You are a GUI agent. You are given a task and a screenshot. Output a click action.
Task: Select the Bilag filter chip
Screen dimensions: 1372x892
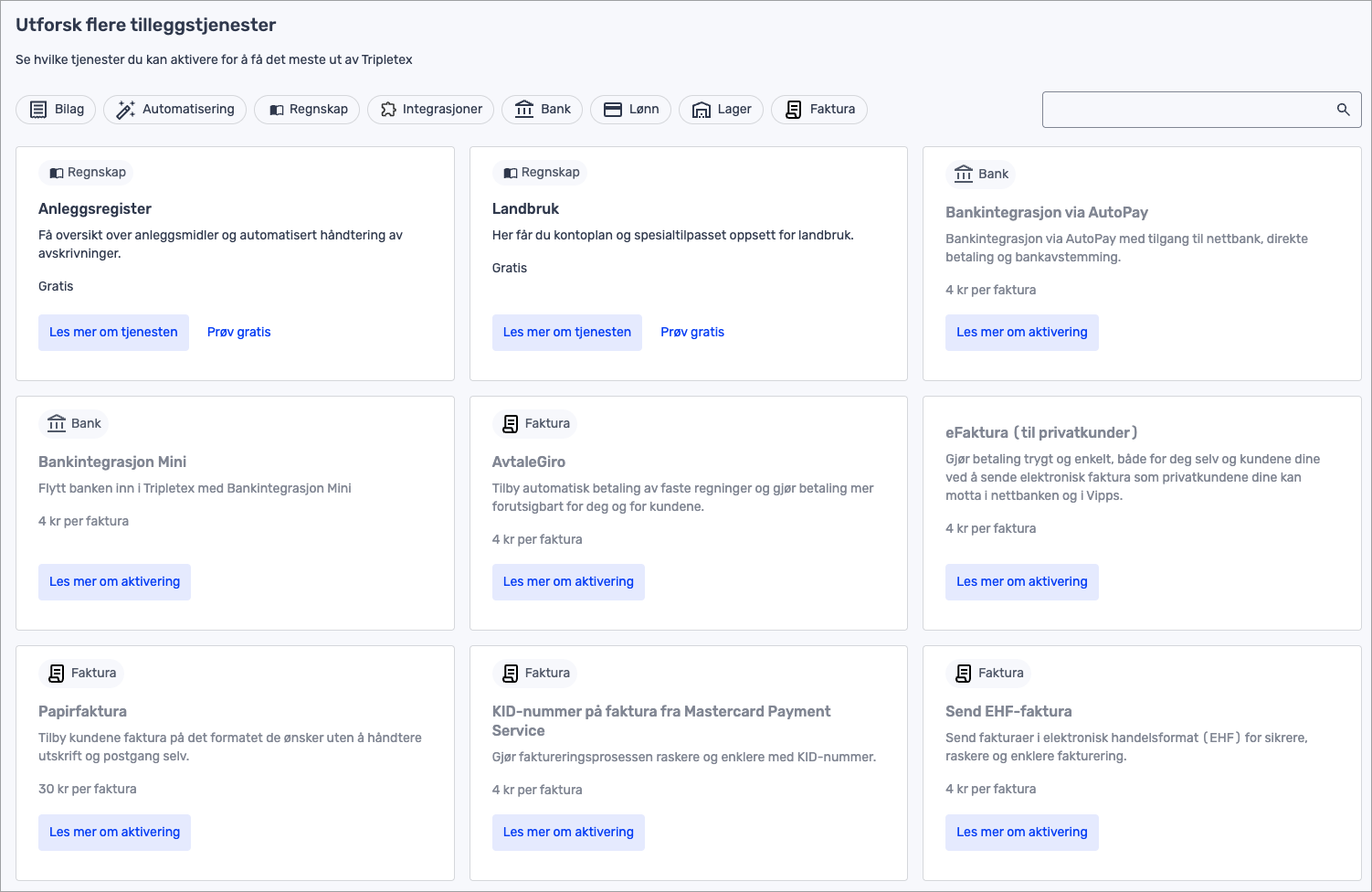click(57, 110)
